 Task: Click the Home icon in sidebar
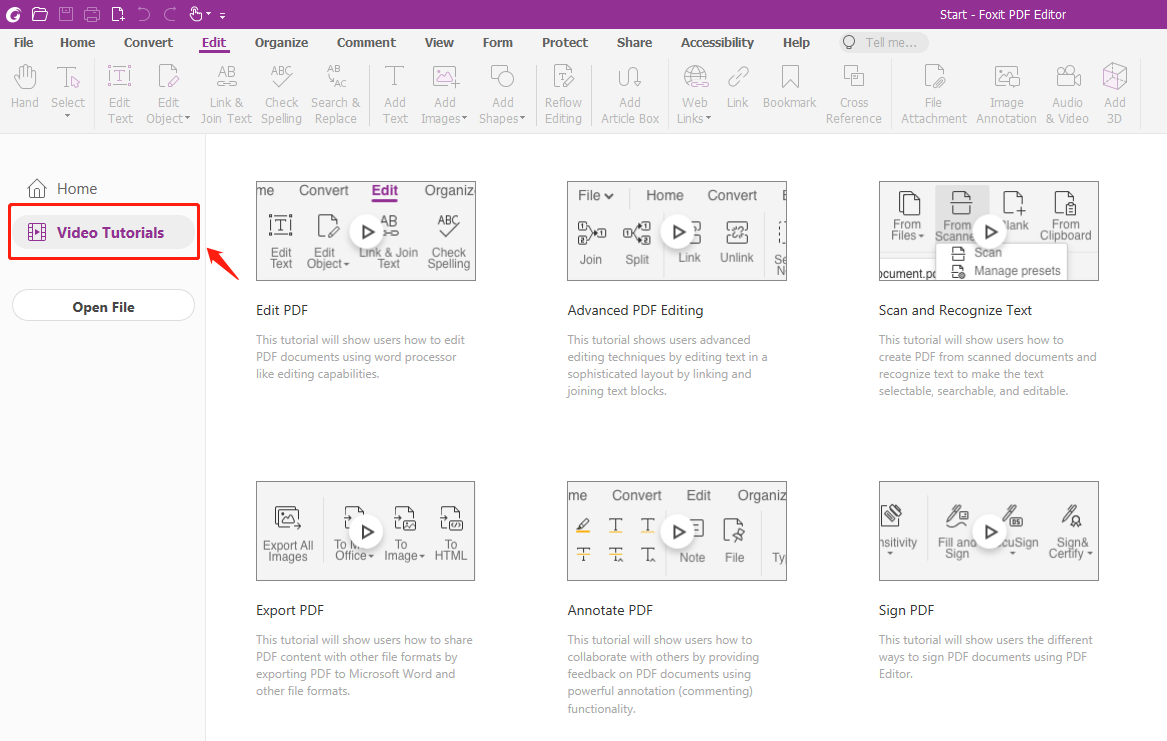[36, 188]
